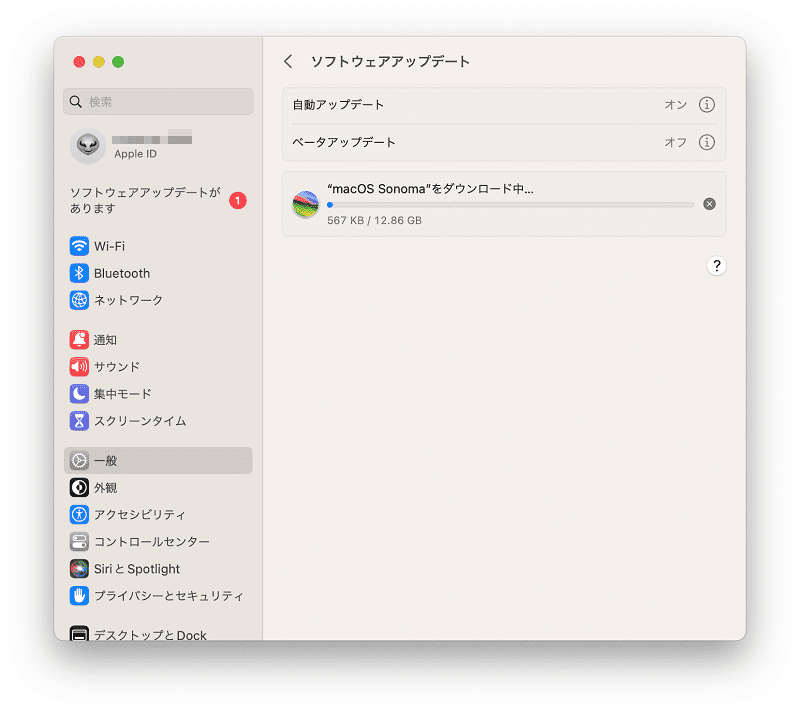Click the ソフトウェアアップデート page title

(x=390, y=62)
